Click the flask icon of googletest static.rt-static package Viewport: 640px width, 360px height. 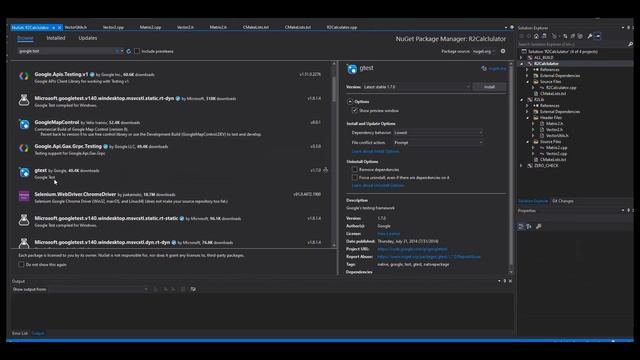point(24,220)
